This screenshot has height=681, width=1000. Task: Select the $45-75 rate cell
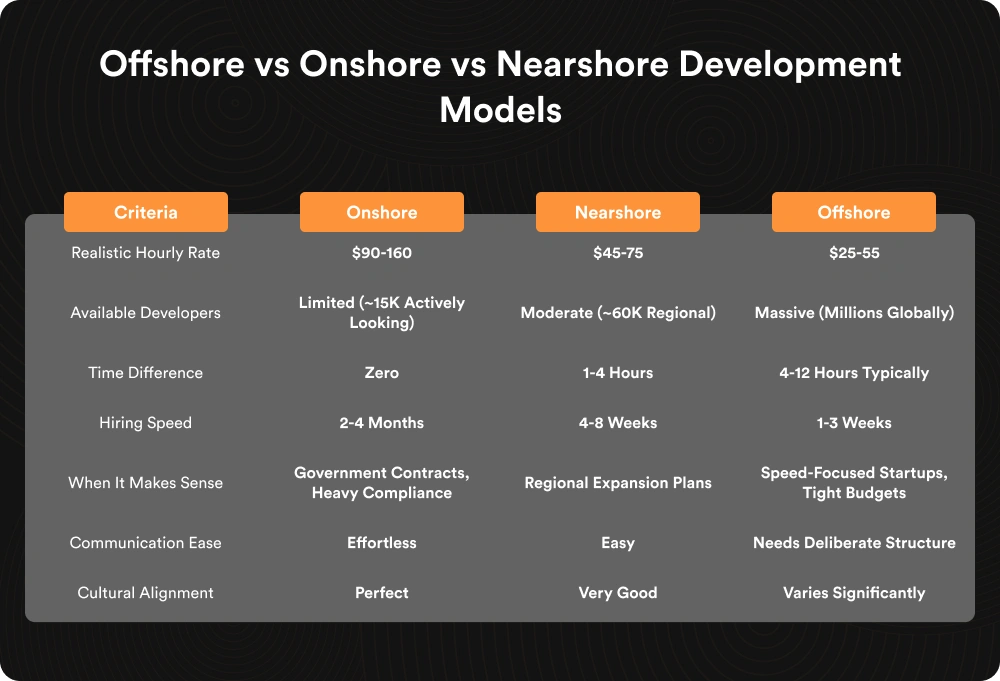click(x=617, y=253)
